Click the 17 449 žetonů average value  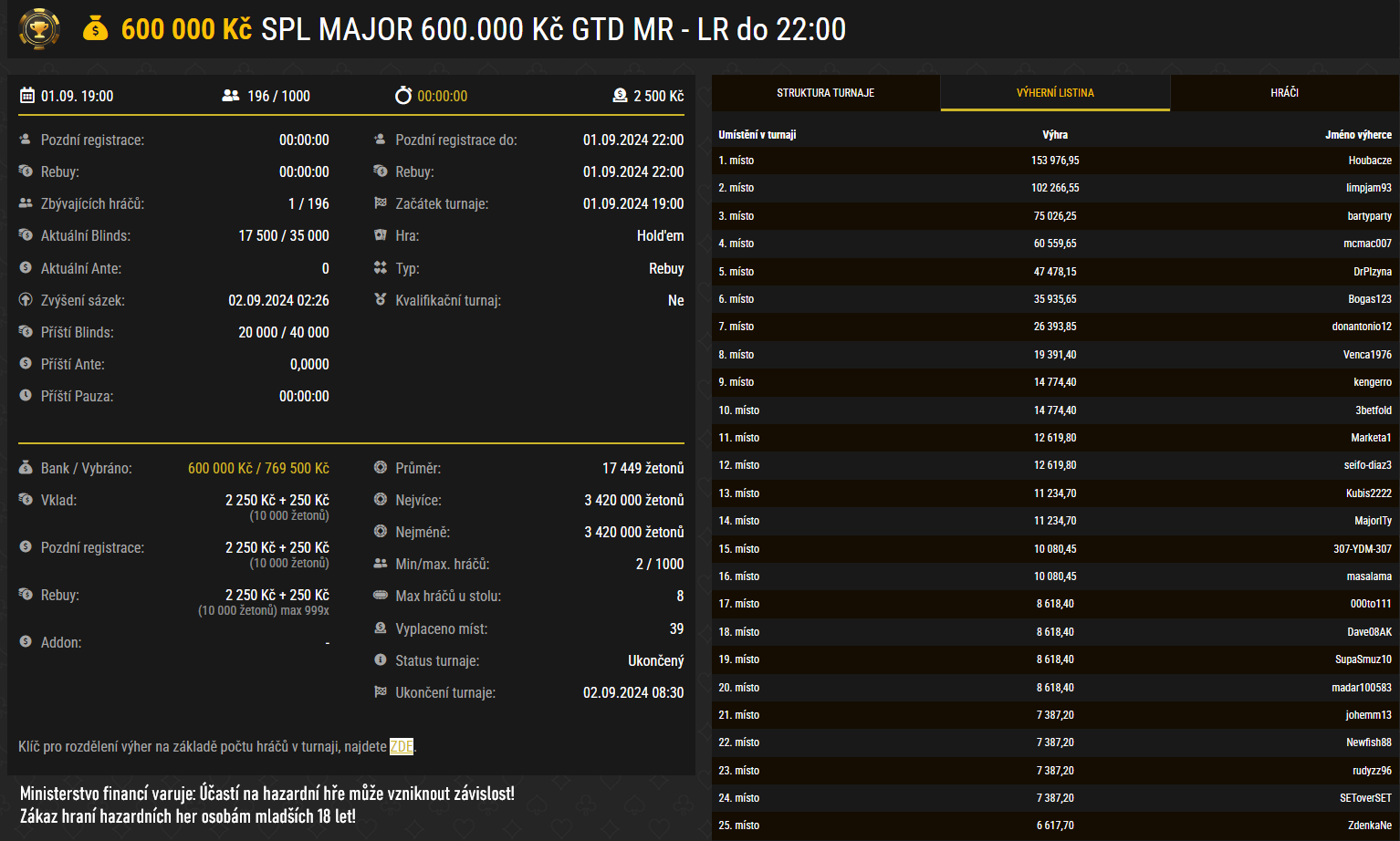643,468
